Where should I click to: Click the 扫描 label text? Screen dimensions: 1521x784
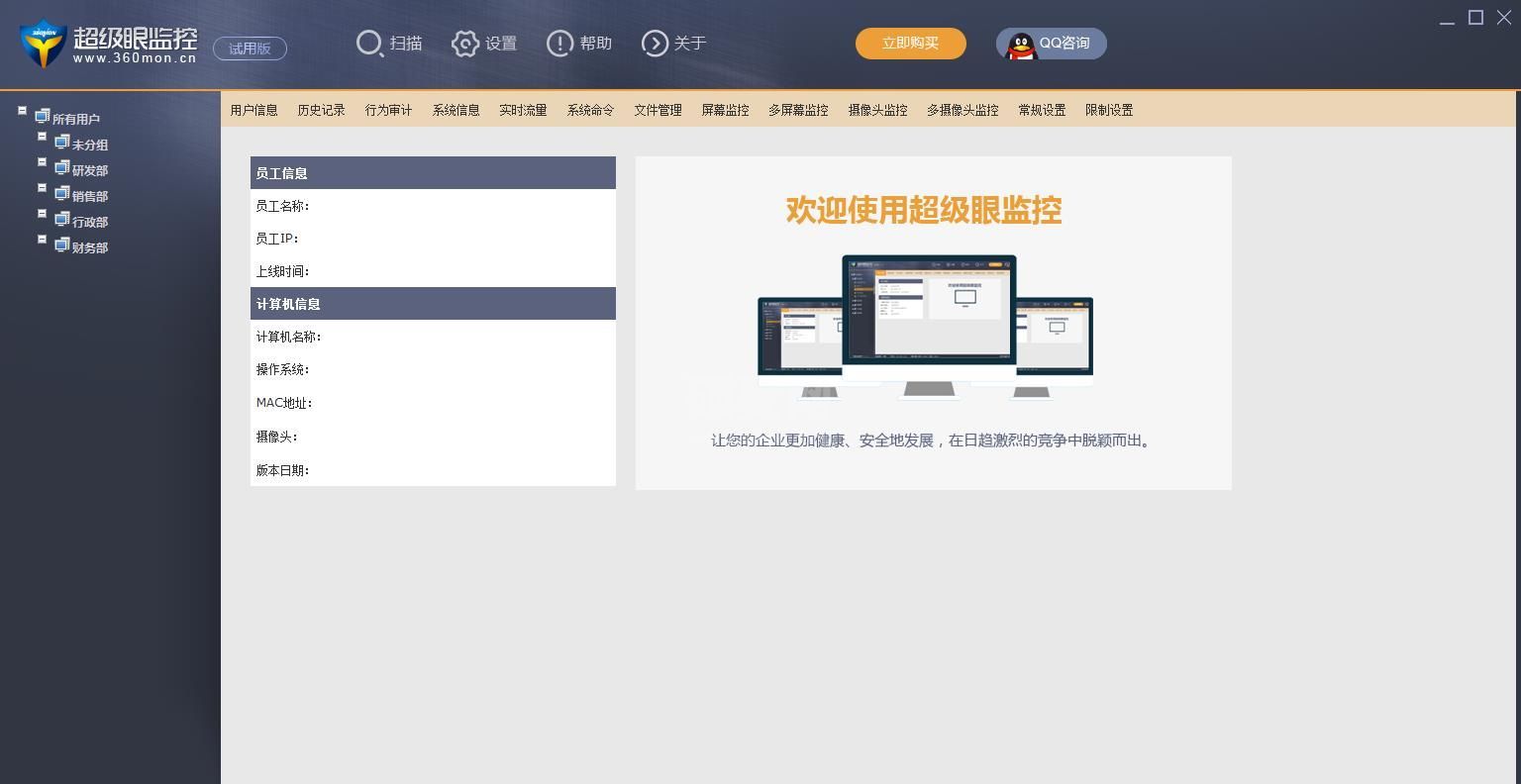click(406, 44)
